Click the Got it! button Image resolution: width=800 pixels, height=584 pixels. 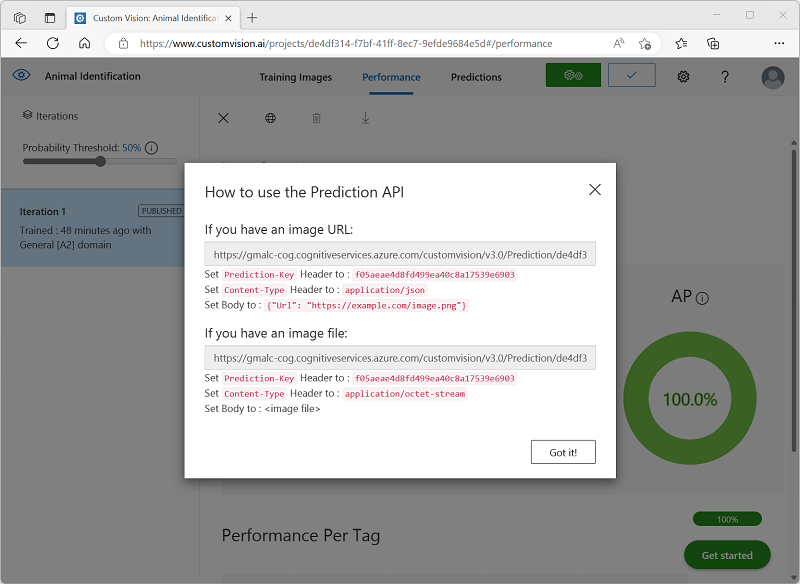[x=563, y=452]
